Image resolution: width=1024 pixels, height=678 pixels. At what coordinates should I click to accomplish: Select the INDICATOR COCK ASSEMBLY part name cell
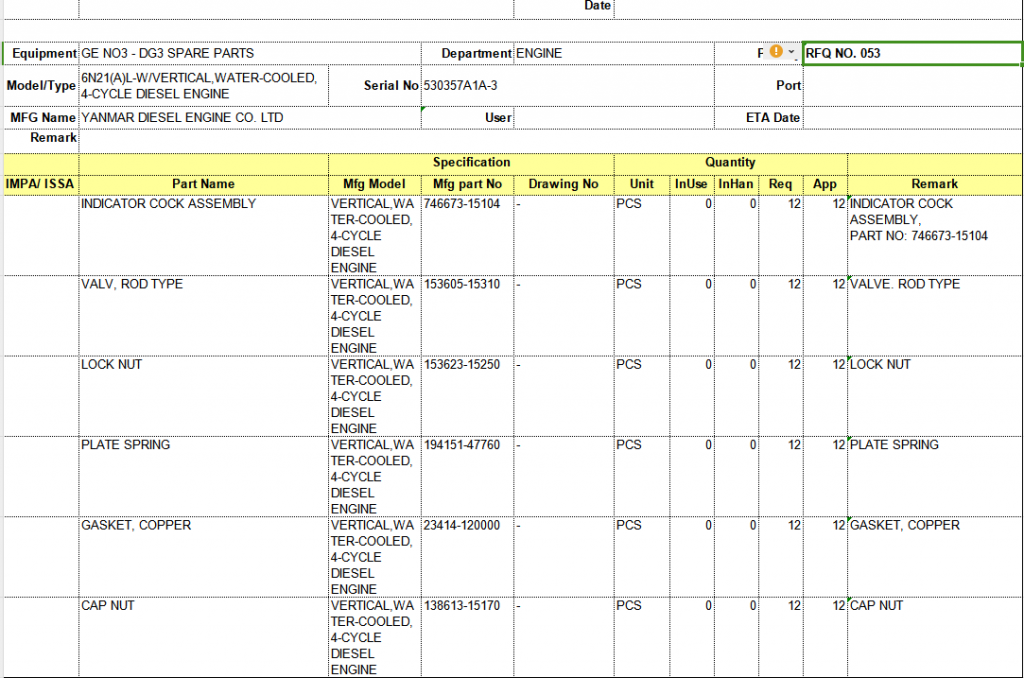click(203, 204)
